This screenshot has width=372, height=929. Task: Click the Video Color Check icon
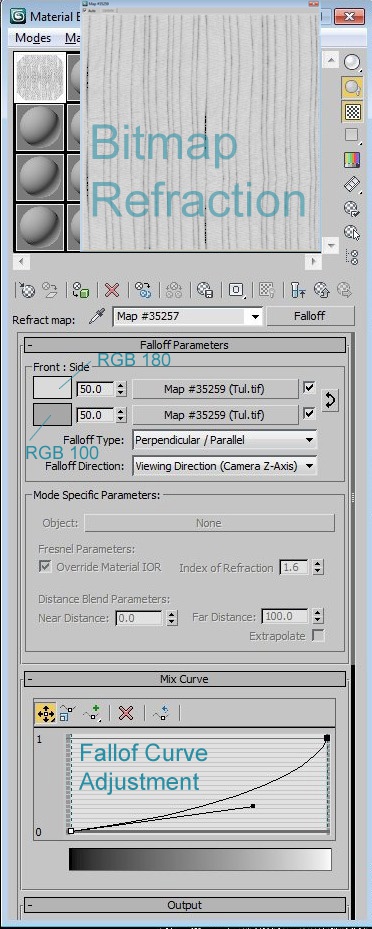coord(352,160)
